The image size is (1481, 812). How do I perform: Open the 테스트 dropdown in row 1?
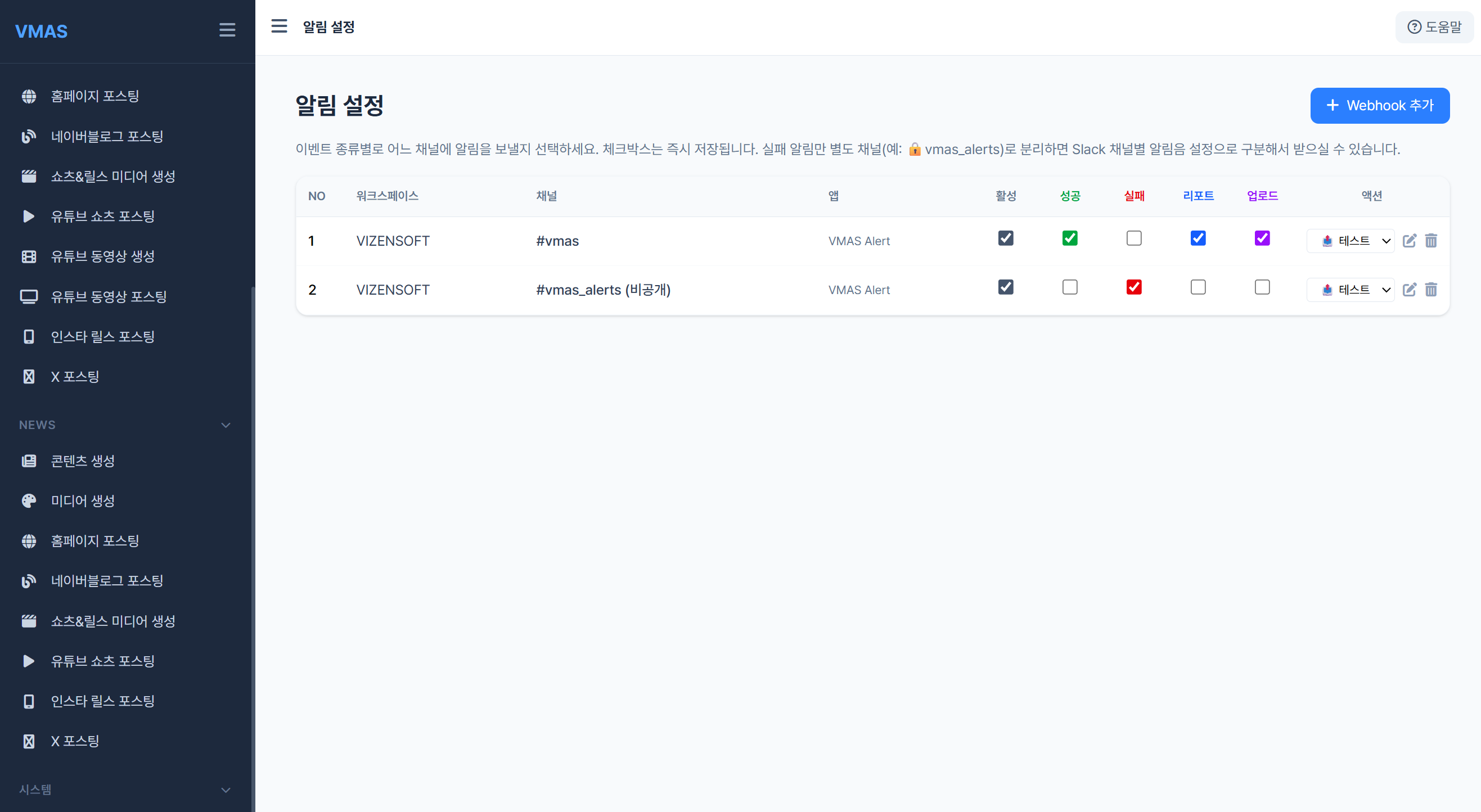pyautogui.click(x=1351, y=241)
